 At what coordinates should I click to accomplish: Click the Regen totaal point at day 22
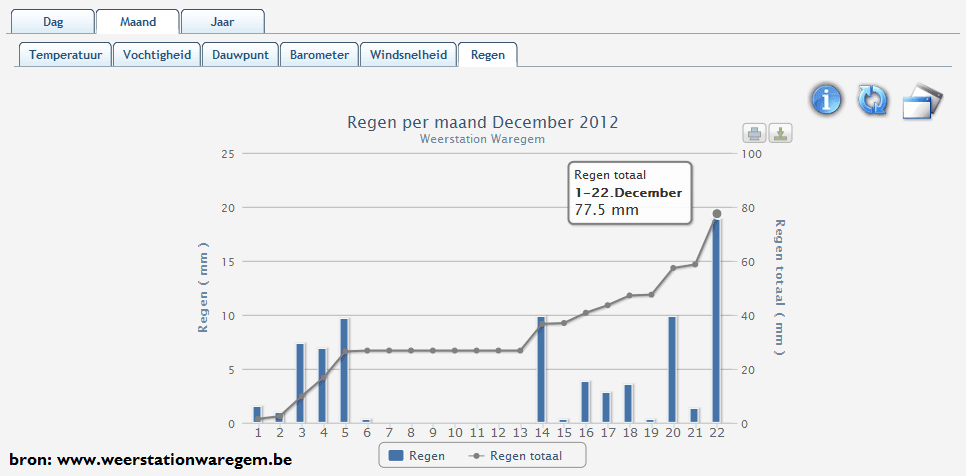(x=716, y=214)
